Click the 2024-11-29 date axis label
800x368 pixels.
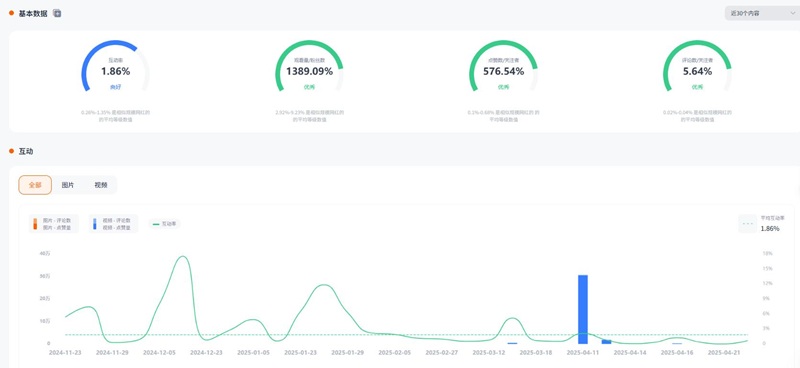pos(112,353)
